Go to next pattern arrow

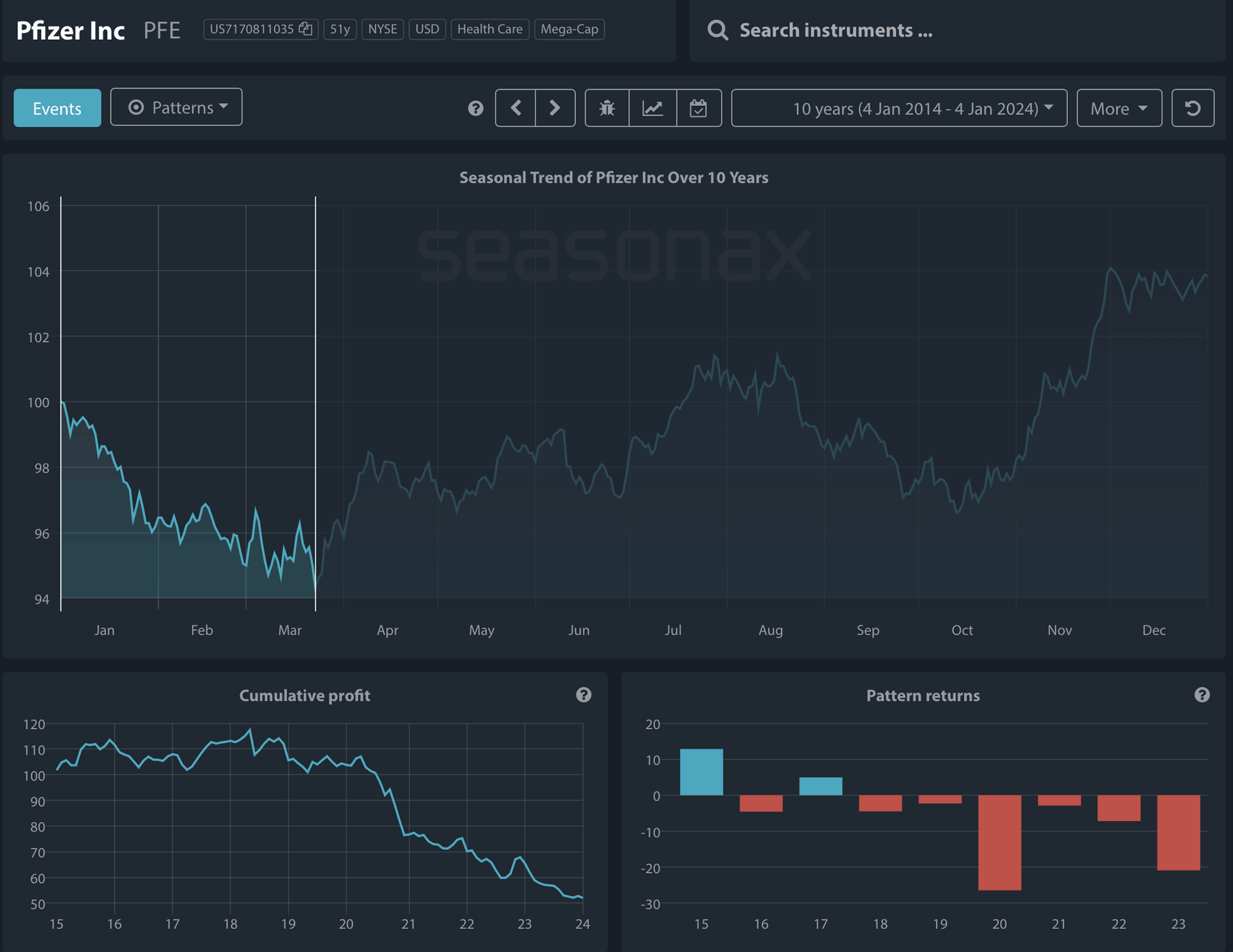(555, 108)
